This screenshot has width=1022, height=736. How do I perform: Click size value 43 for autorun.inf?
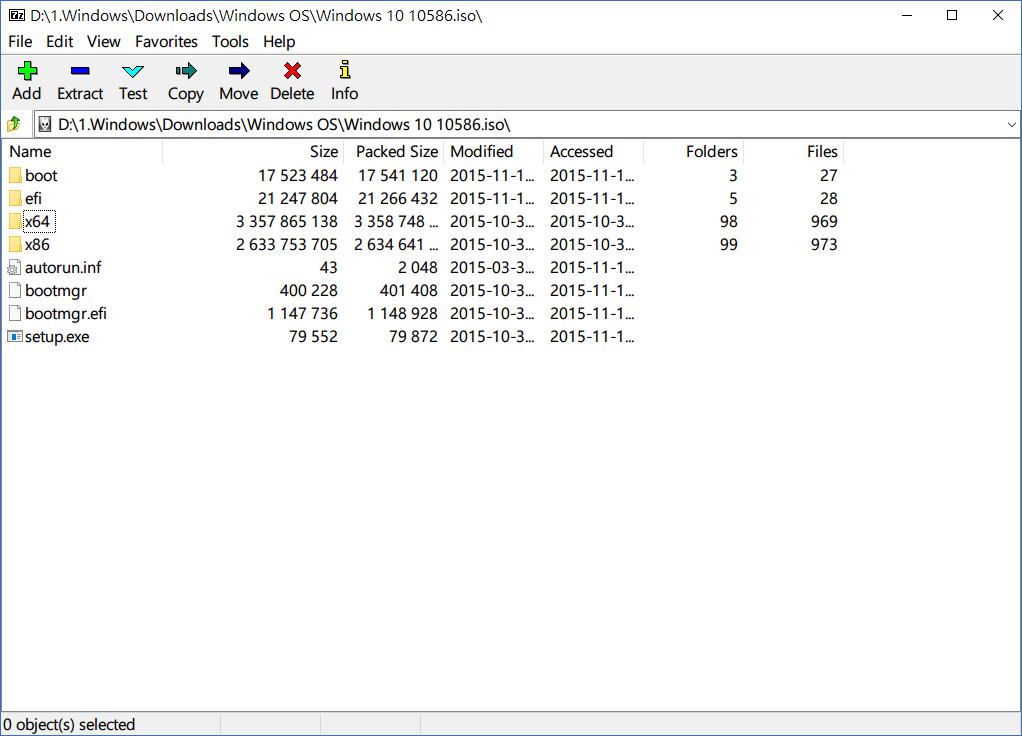coord(328,267)
